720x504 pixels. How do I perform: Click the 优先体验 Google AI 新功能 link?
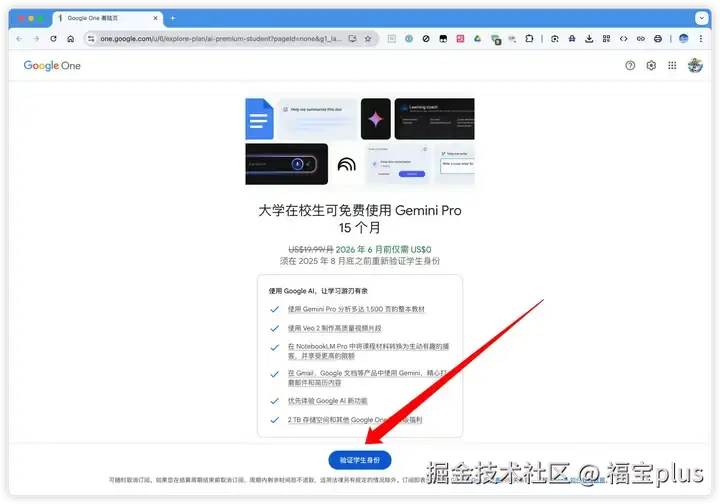click(327, 401)
